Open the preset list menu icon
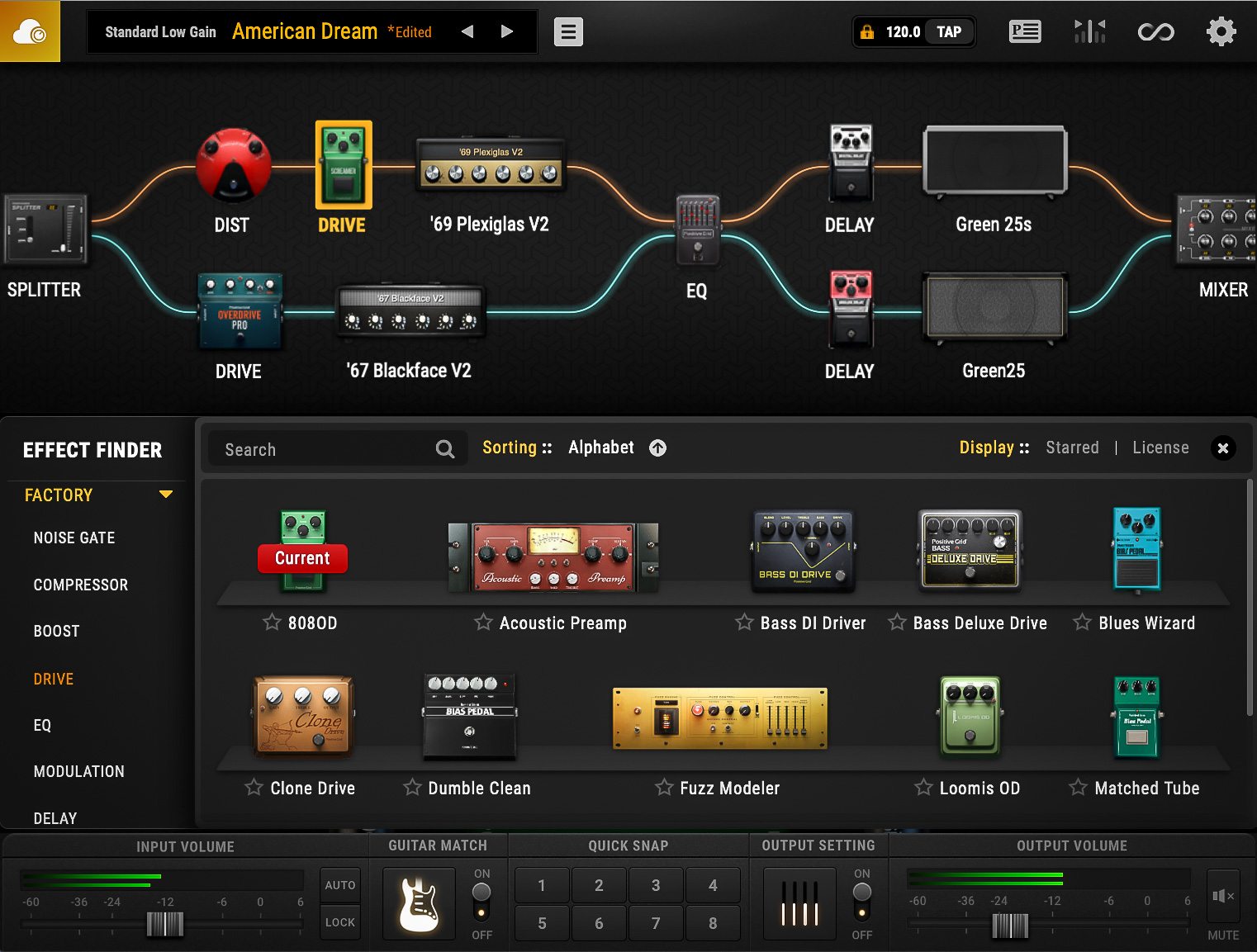 pos(568,32)
